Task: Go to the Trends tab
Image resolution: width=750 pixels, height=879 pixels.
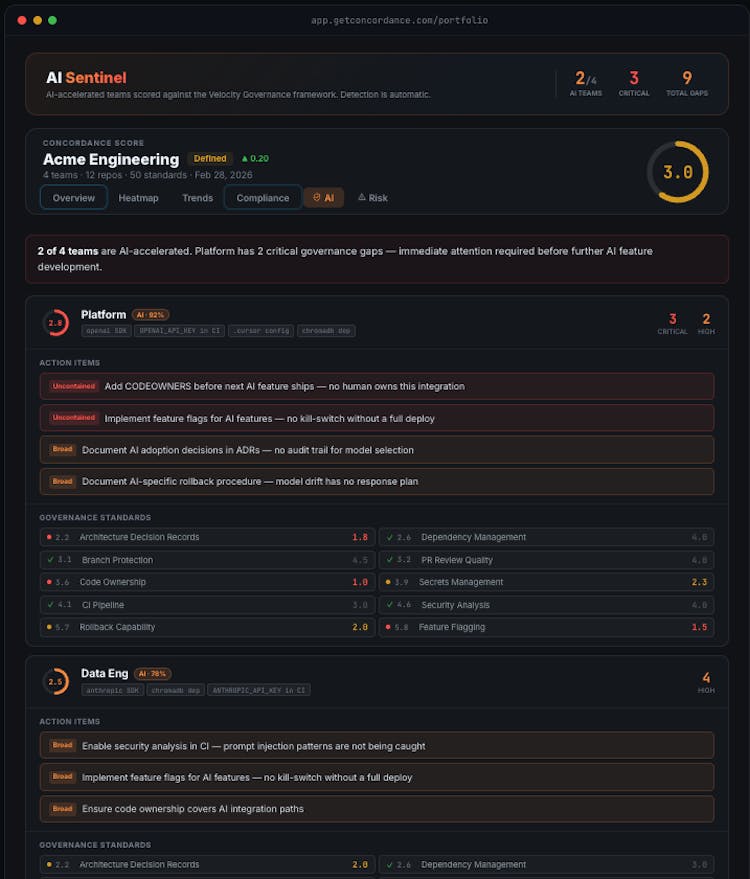Action: tap(197, 198)
